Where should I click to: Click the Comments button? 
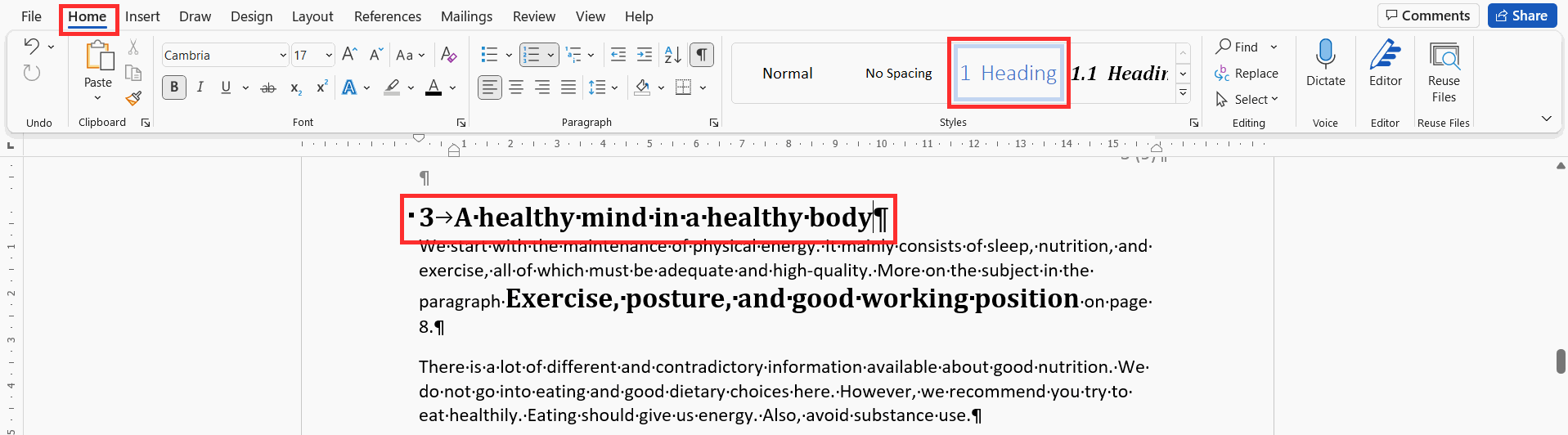point(1428,16)
